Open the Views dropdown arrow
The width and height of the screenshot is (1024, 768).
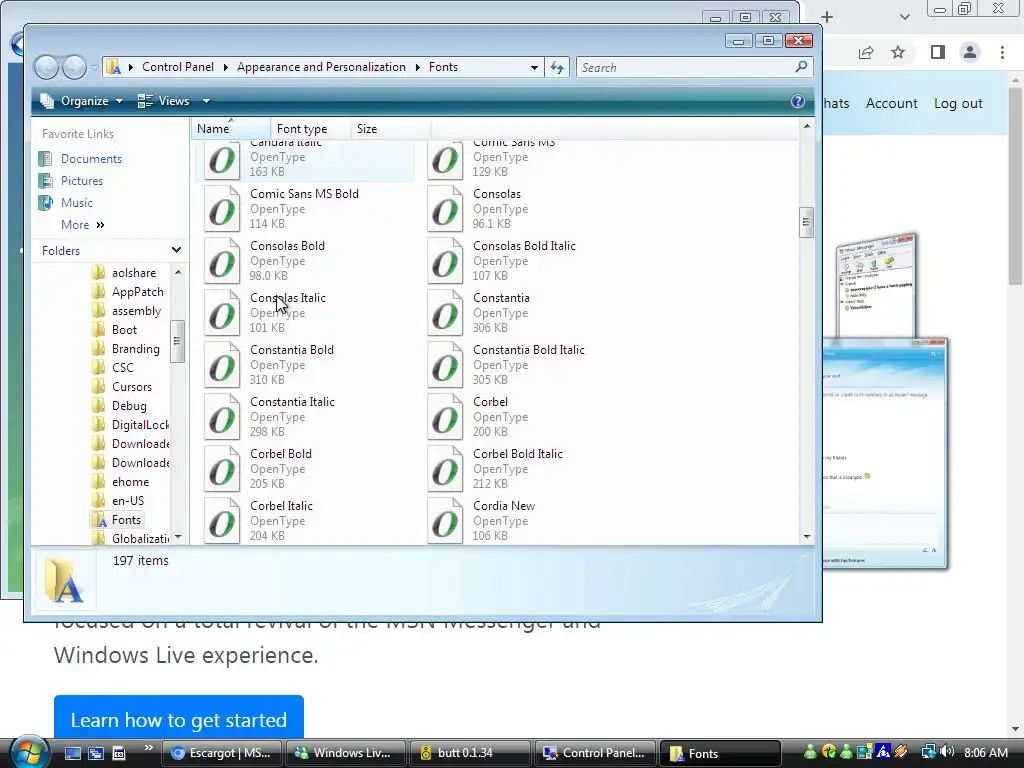(206, 101)
